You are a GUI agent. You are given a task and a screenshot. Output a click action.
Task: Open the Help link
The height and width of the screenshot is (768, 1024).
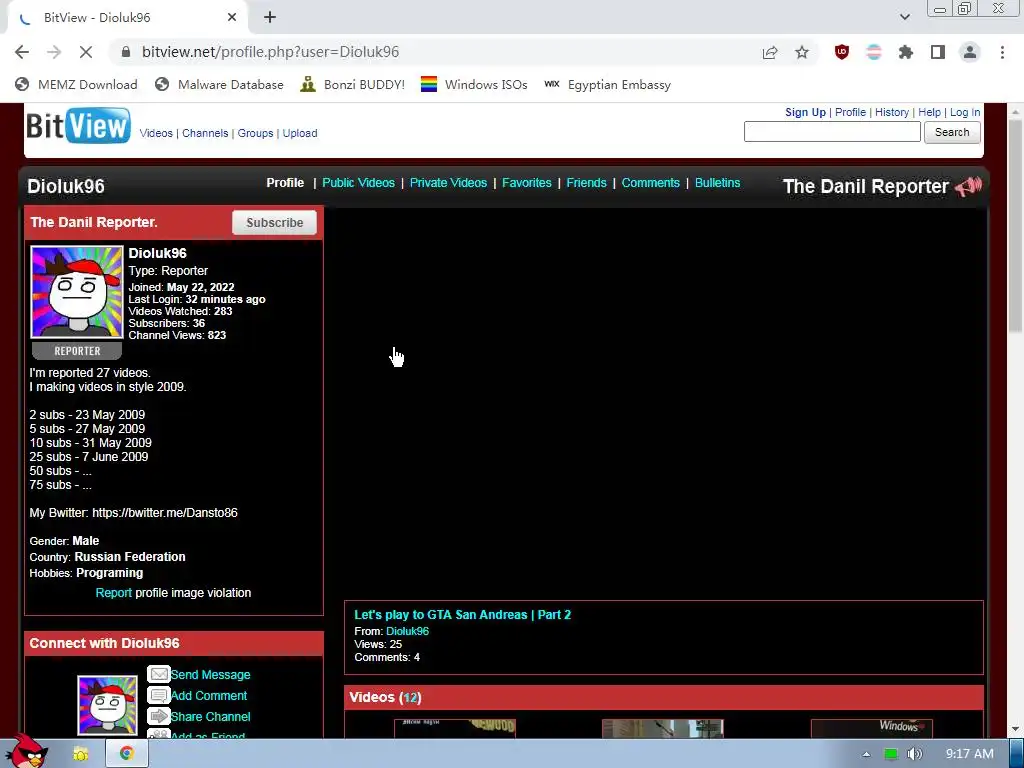tap(929, 112)
